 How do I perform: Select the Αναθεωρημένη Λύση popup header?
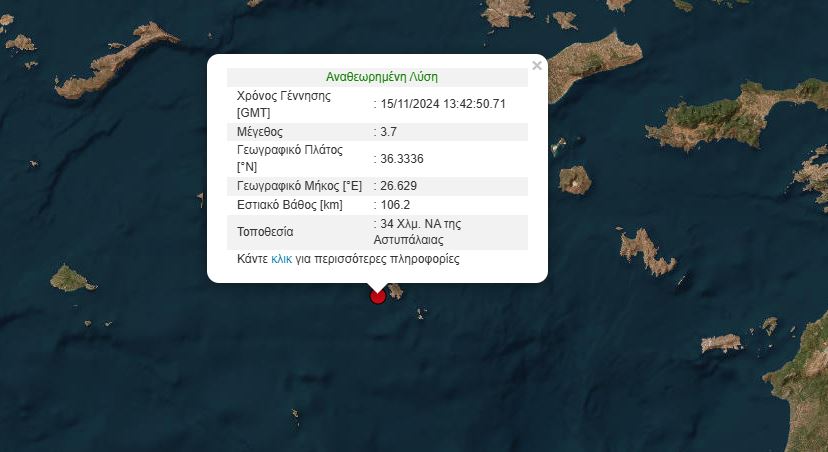click(382, 77)
